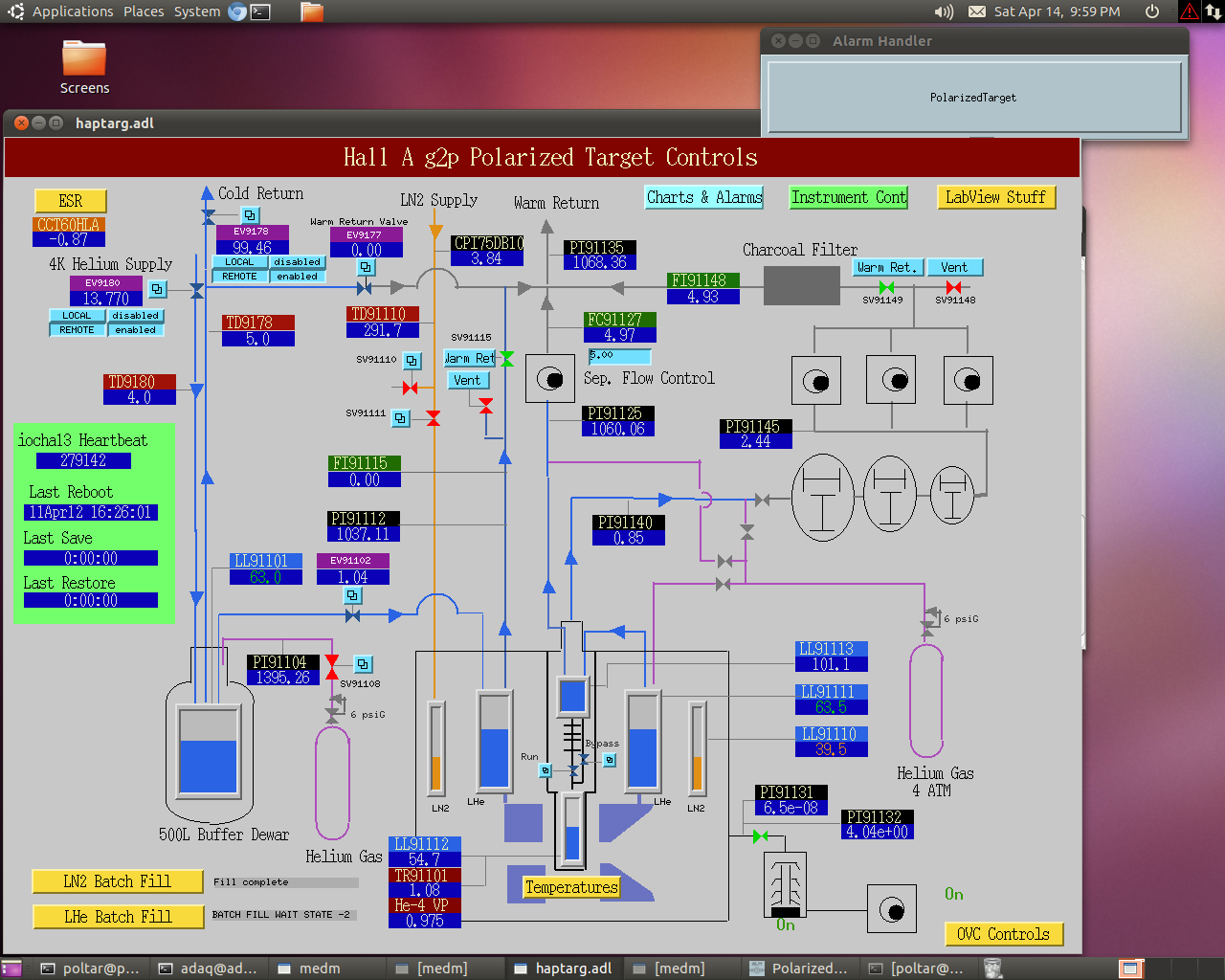Image resolution: width=1225 pixels, height=980 pixels.
Task: Click OVC pump icon beside On label
Action: pyautogui.click(x=892, y=909)
